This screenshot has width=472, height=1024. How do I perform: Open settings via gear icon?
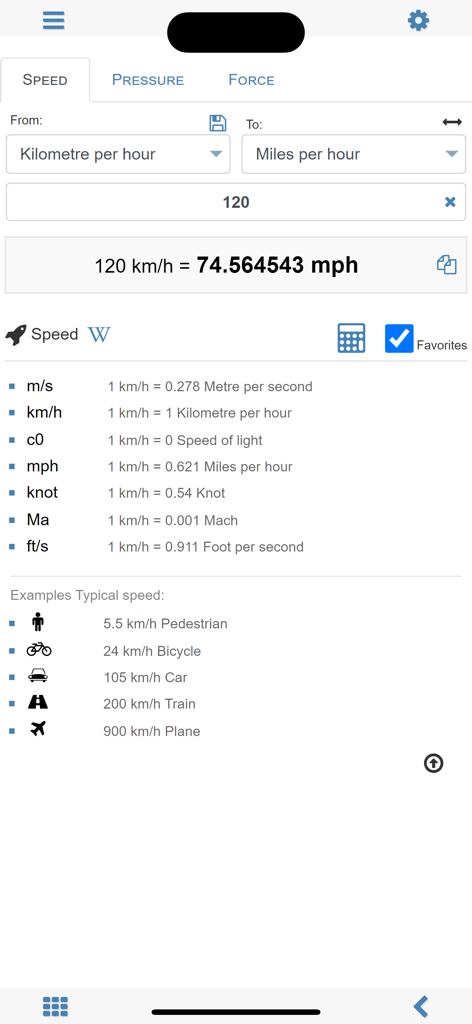tap(418, 20)
